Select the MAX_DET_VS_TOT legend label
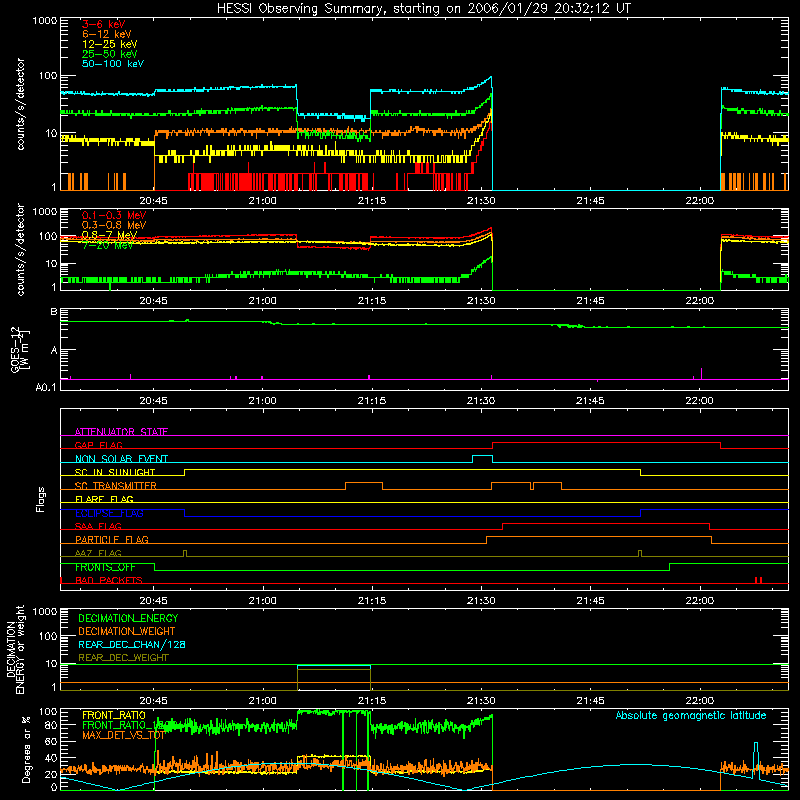This screenshot has width=800, height=800. pyautogui.click(x=123, y=735)
